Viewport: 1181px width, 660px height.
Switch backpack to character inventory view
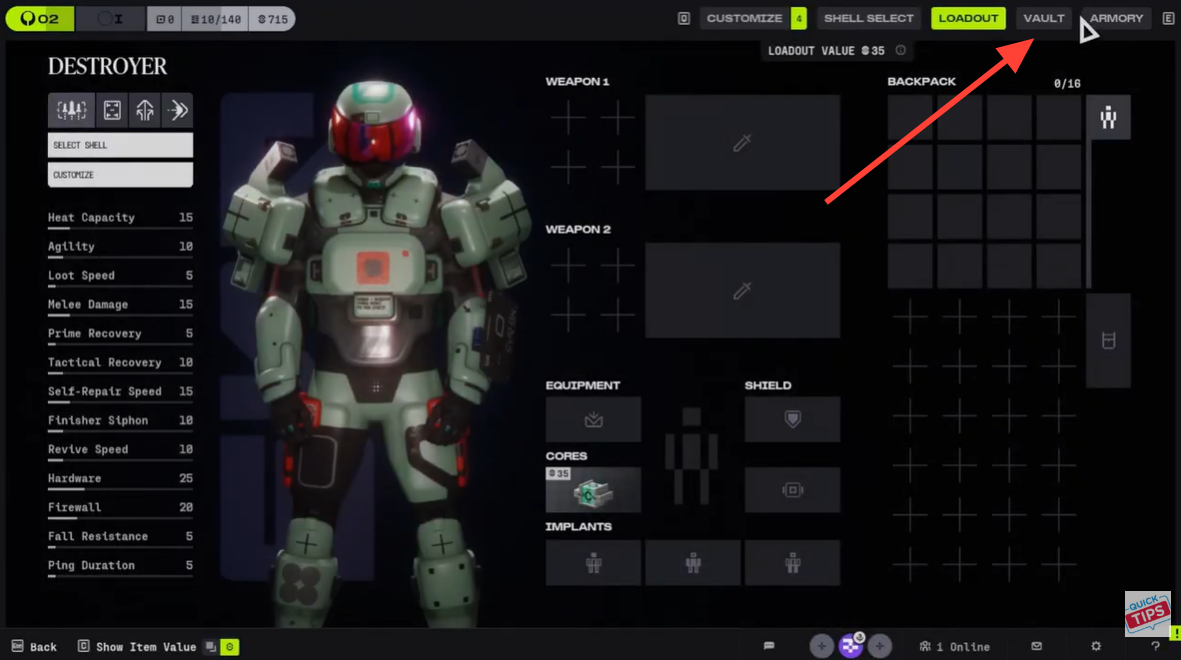pos(1108,118)
